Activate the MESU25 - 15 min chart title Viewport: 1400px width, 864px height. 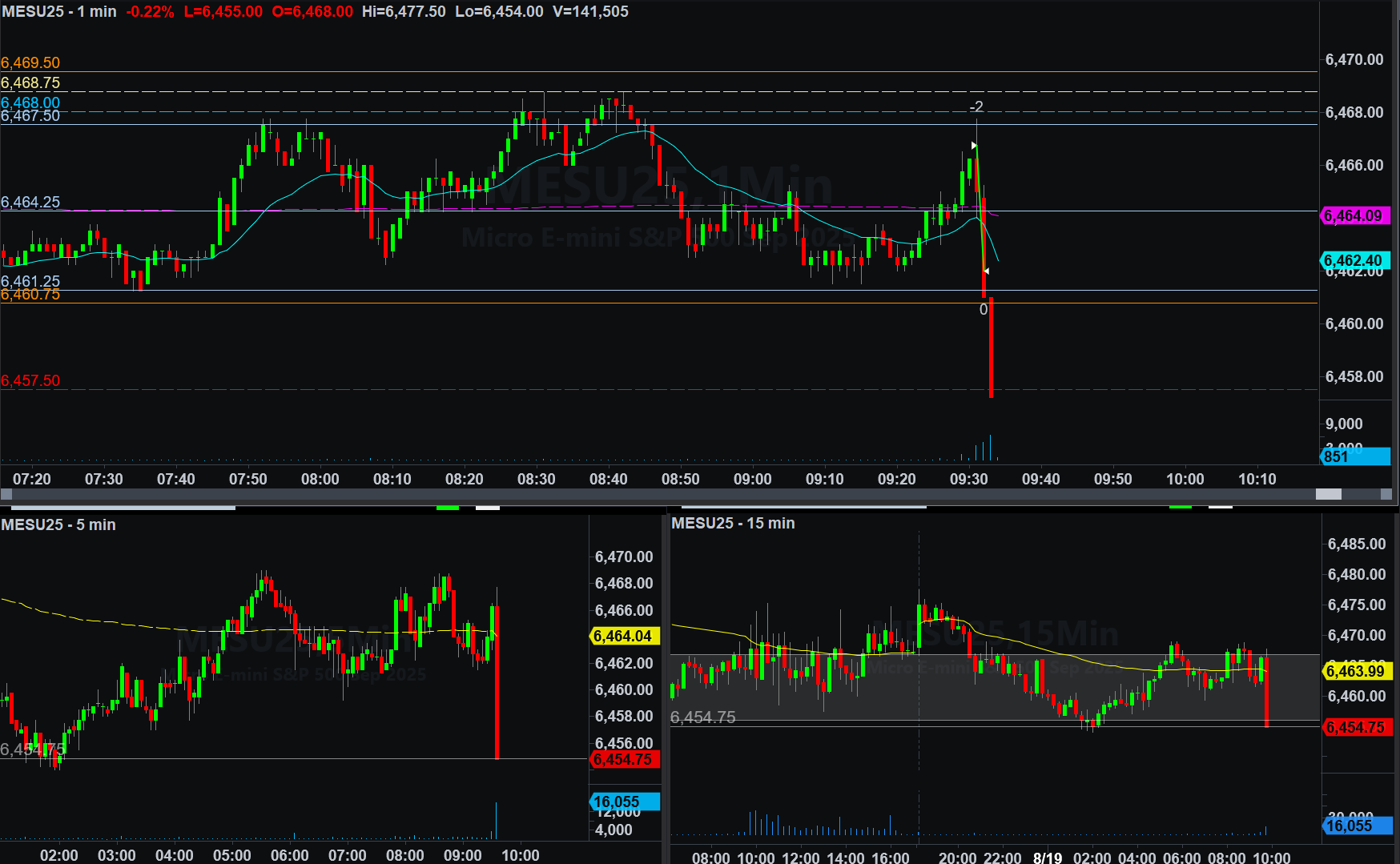click(733, 523)
